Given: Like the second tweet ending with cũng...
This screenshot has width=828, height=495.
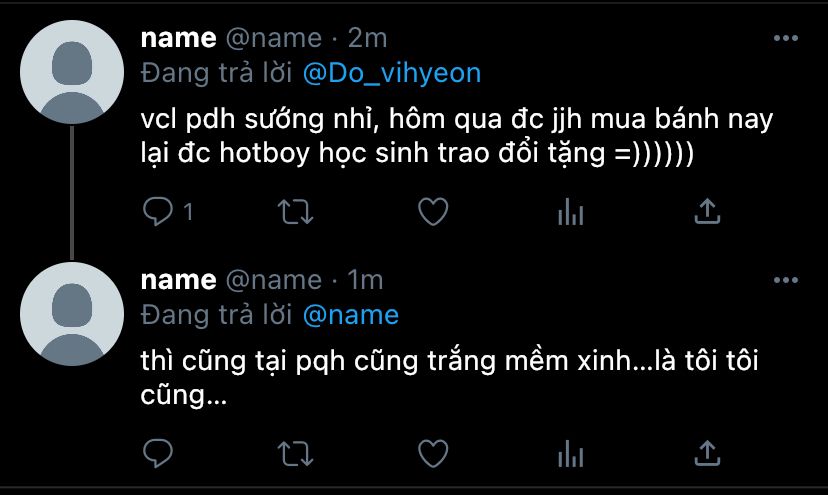Looking at the screenshot, I should [433, 453].
